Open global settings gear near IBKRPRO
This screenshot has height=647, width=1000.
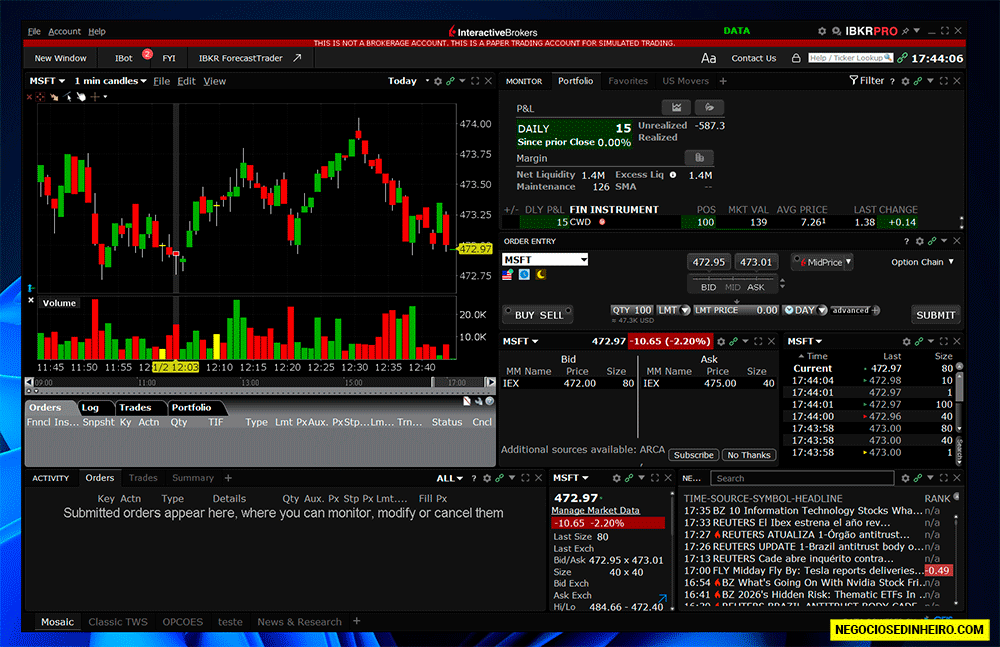822,31
